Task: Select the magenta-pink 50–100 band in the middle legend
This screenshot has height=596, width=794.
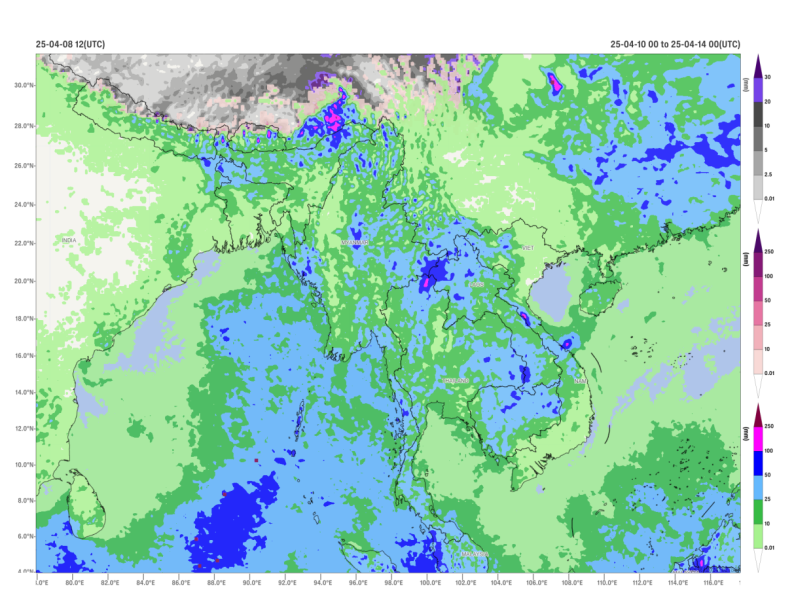Action: pos(758,289)
